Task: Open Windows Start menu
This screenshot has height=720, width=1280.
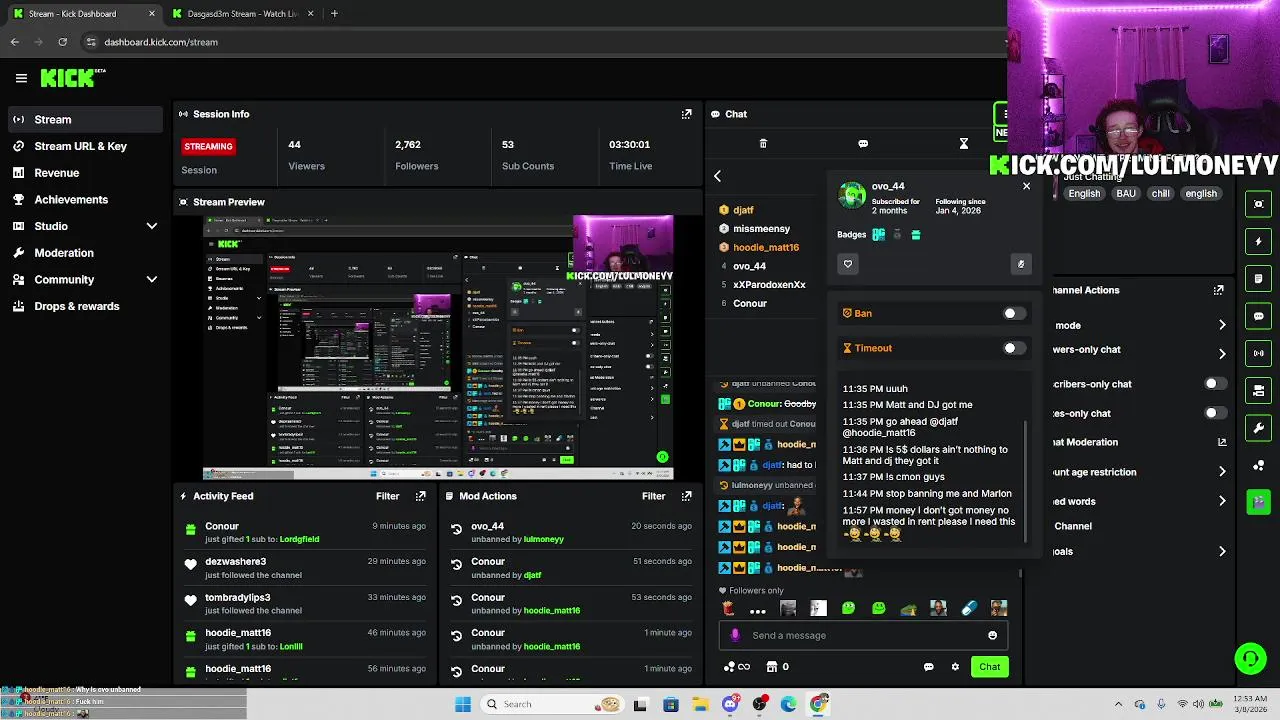Action: click(462, 704)
